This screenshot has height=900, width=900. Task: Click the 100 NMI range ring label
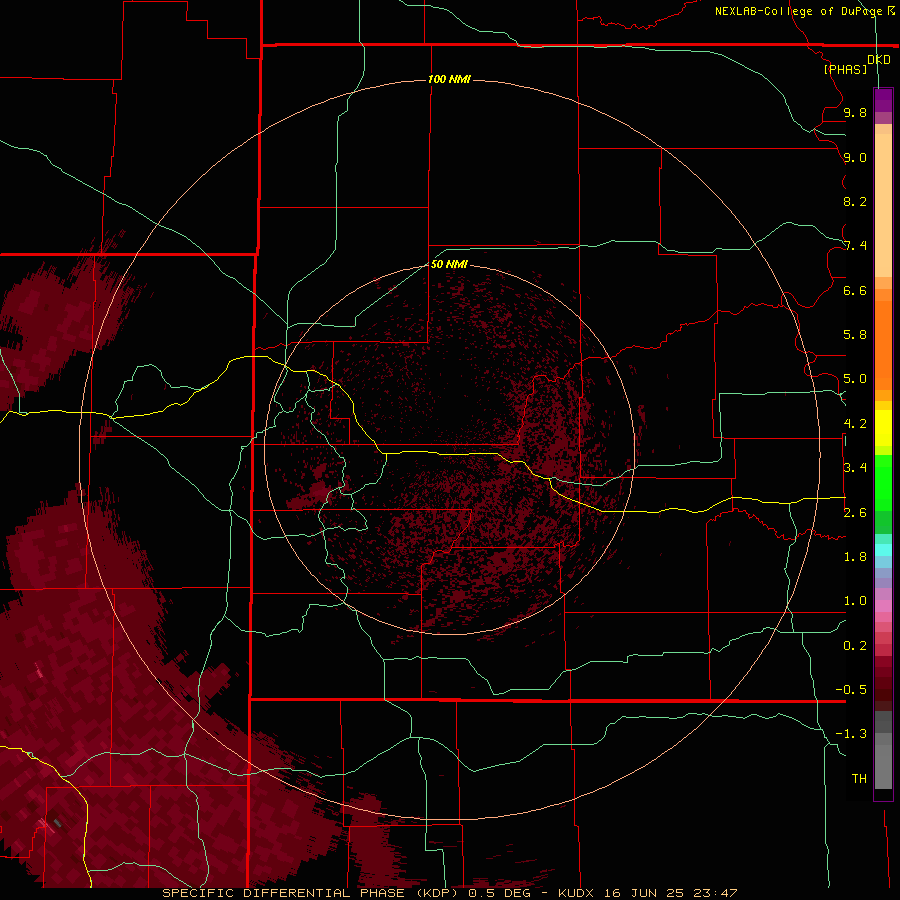click(449, 79)
